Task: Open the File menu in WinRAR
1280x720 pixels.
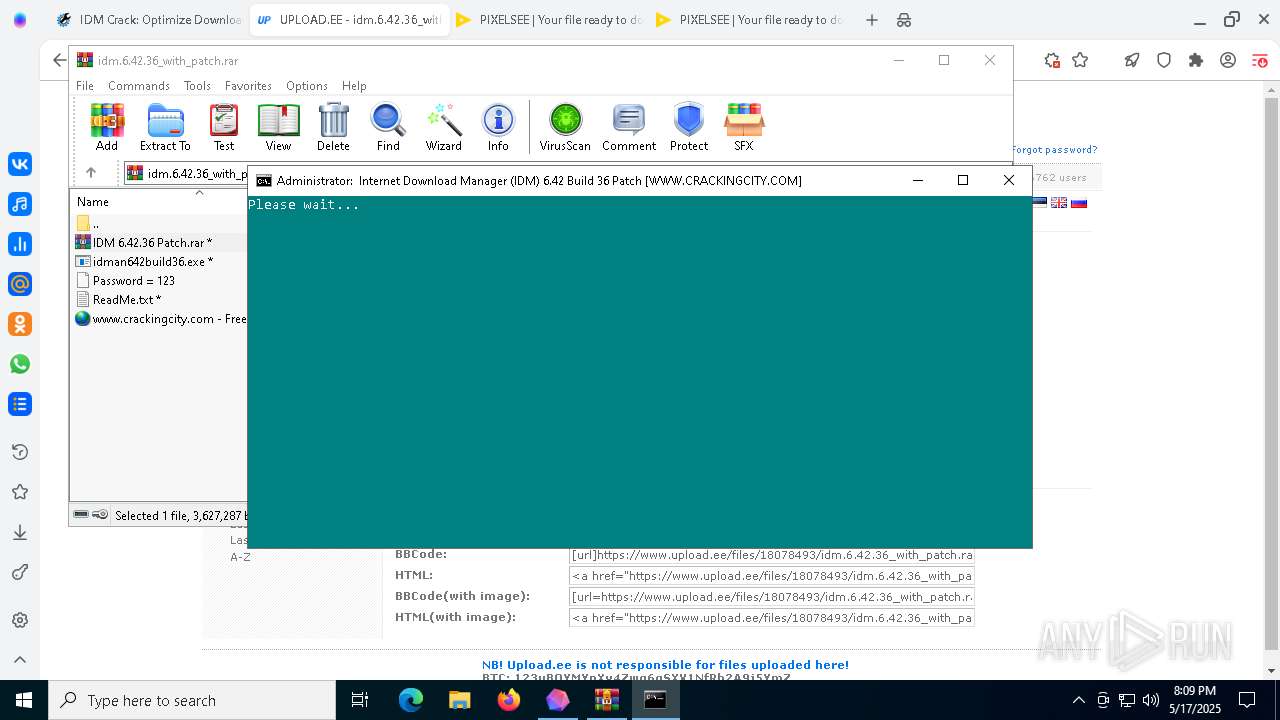Action: pos(85,86)
